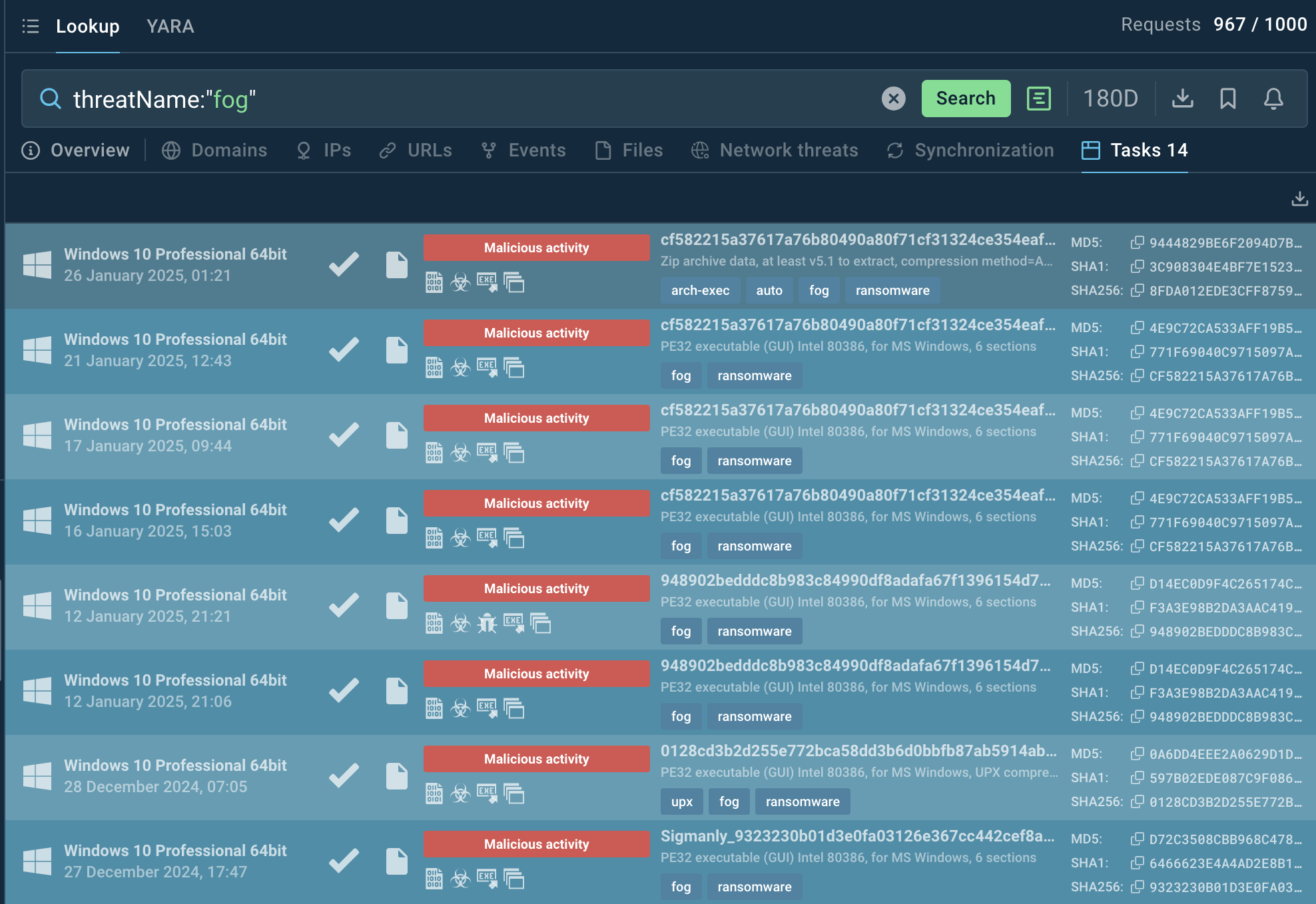Screen dimensions: 1316x904
Task: Select the upx tag on December task
Action: 681,801
